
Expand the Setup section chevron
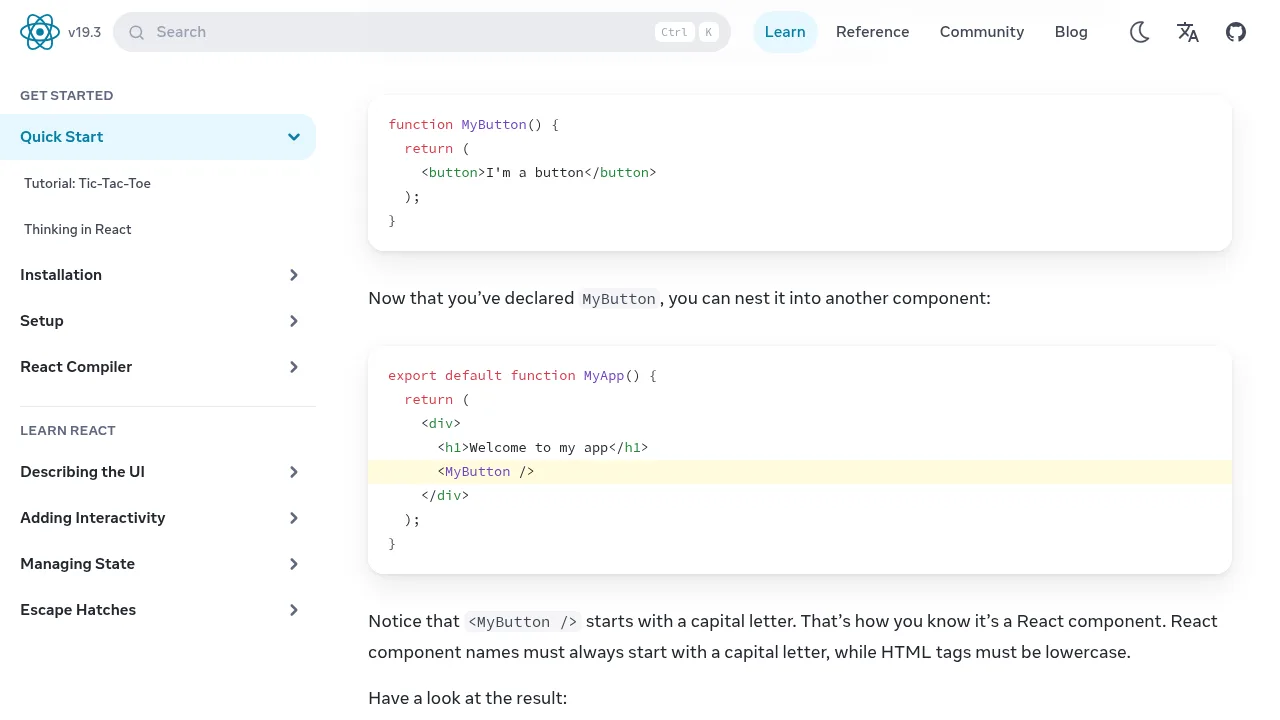[294, 321]
